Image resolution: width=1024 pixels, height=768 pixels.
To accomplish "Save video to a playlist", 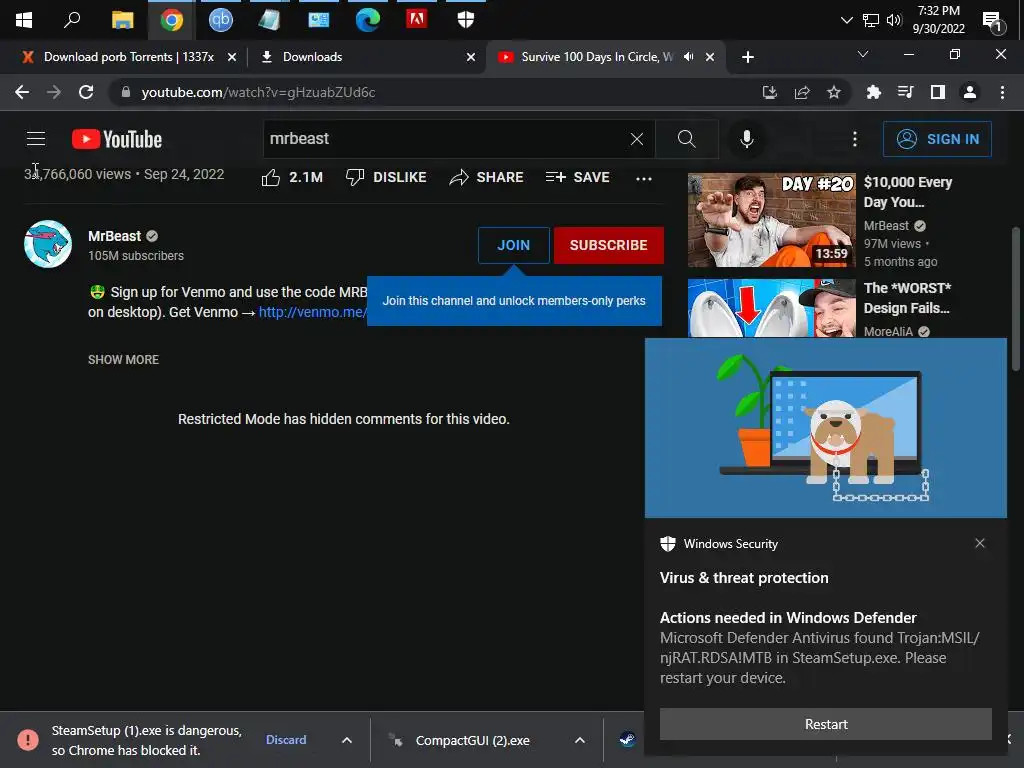I will point(577,177).
